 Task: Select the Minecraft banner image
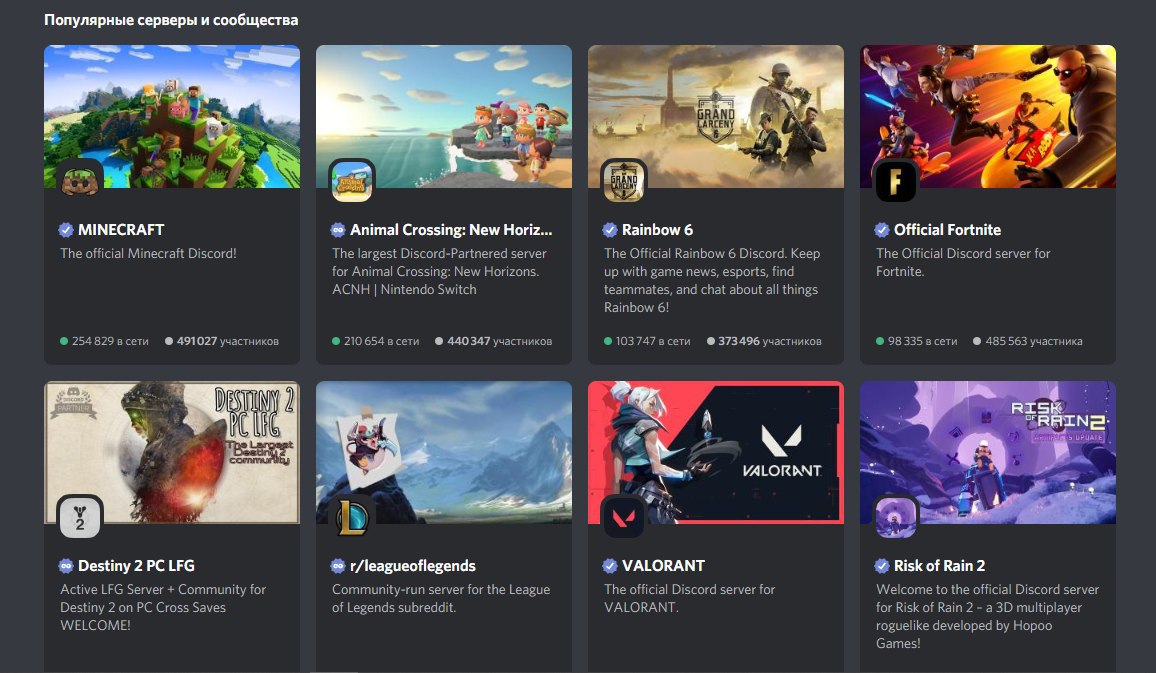pyautogui.click(x=172, y=116)
